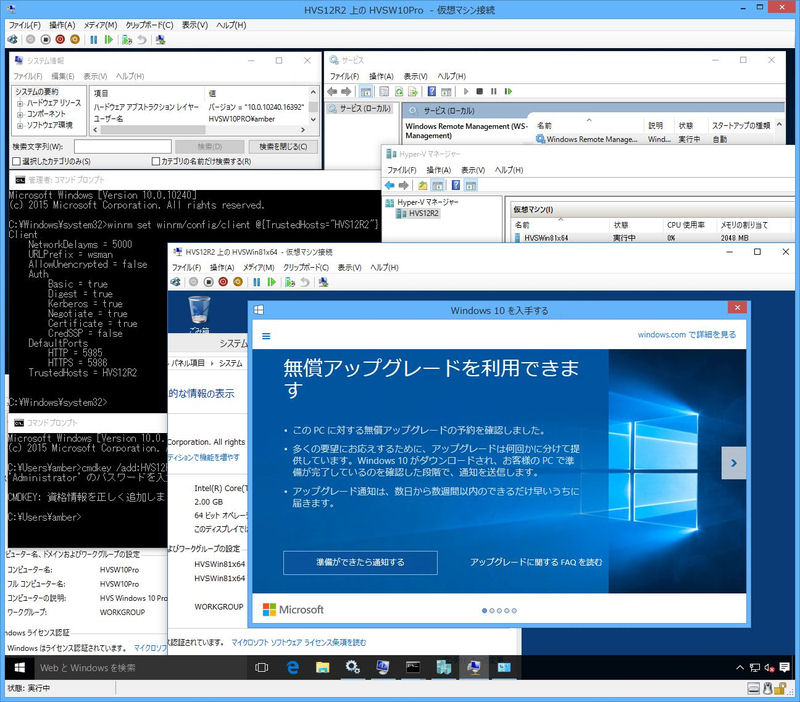
Task: Pause the HVSW10Pro virtual machine
Action: tap(93, 40)
